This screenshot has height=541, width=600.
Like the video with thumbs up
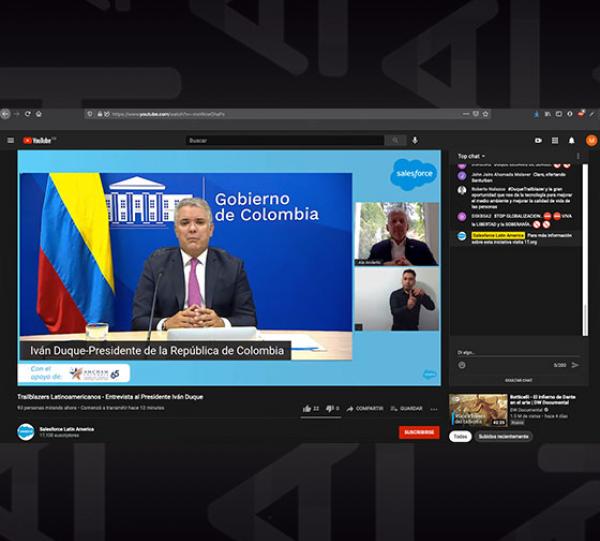pos(309,408)
